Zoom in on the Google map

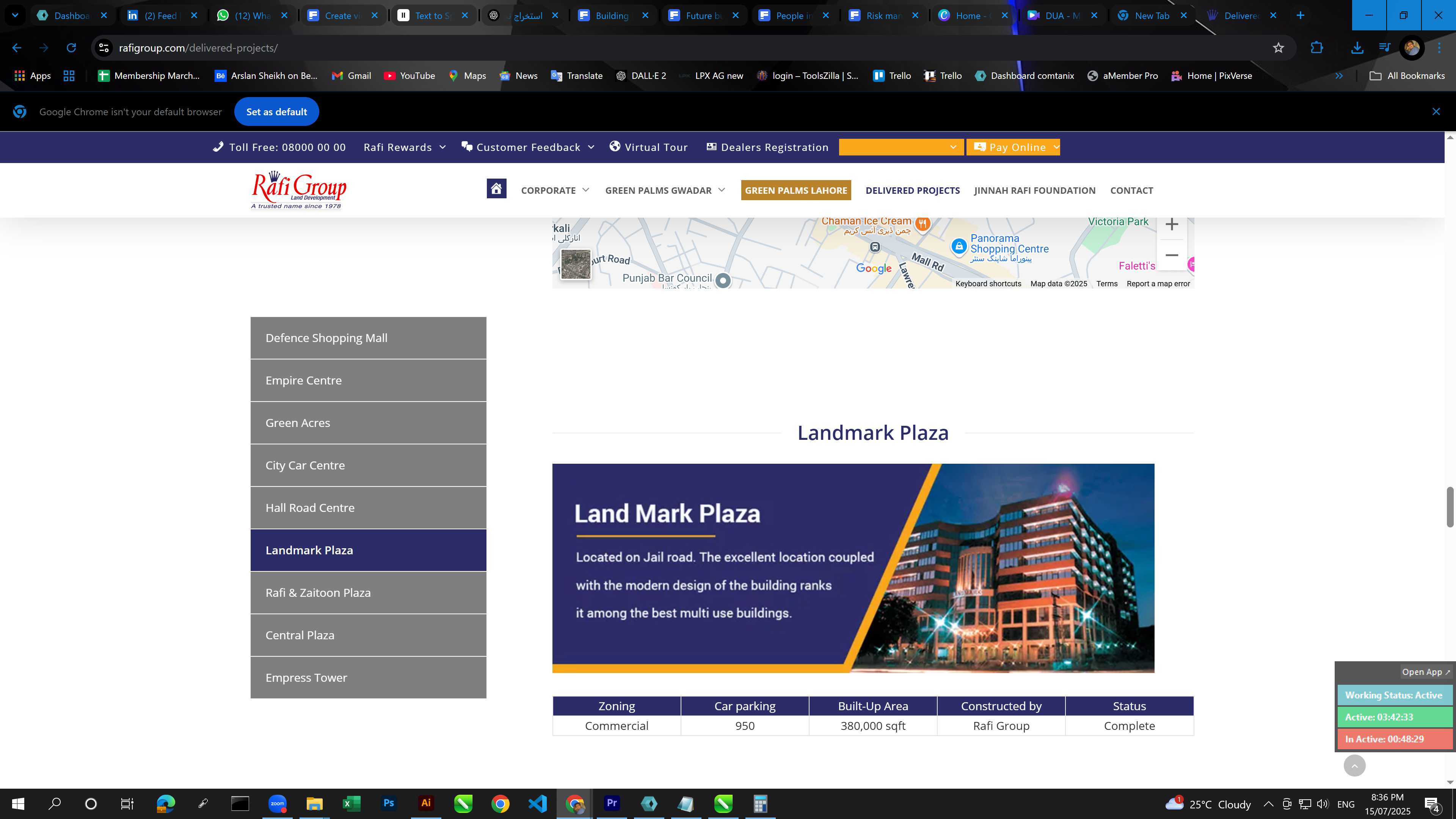1172,224
